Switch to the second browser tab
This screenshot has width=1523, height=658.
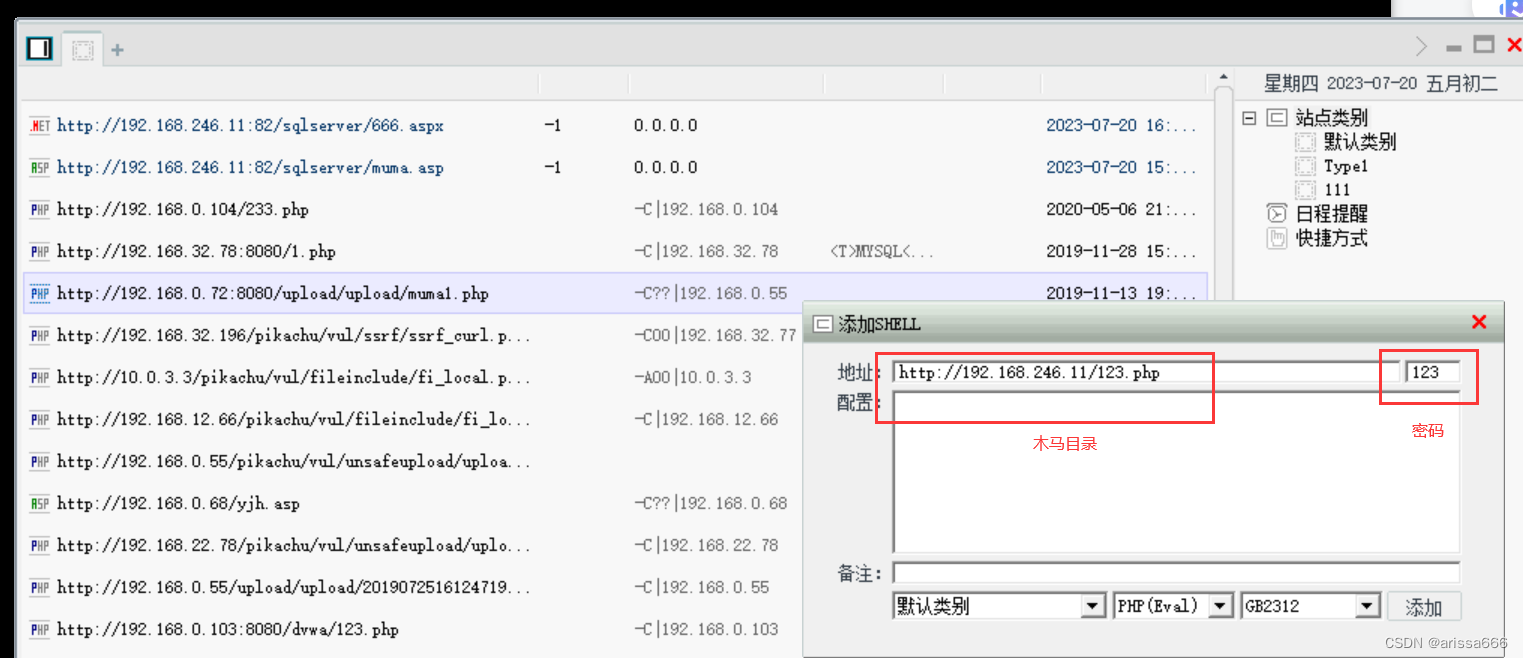click(x=82, y=47)
